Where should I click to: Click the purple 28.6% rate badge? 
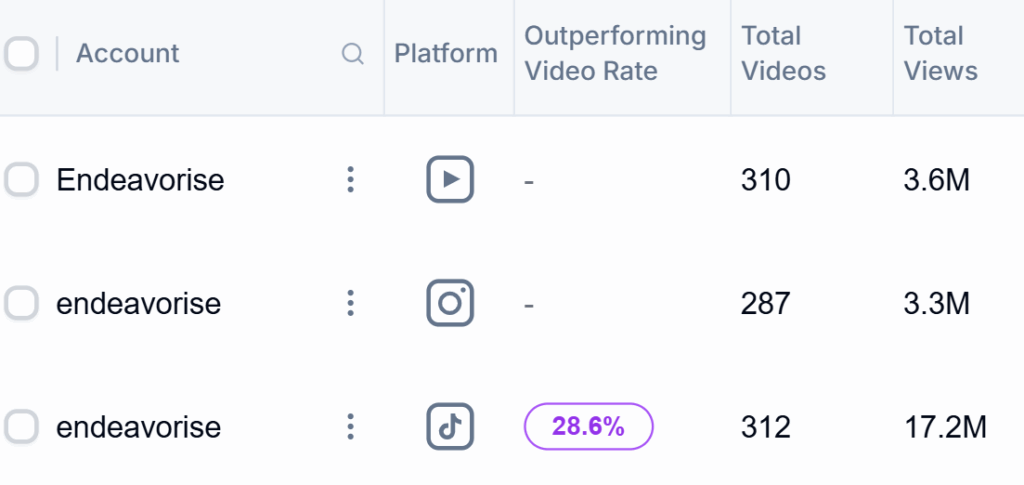coord(588,427)
